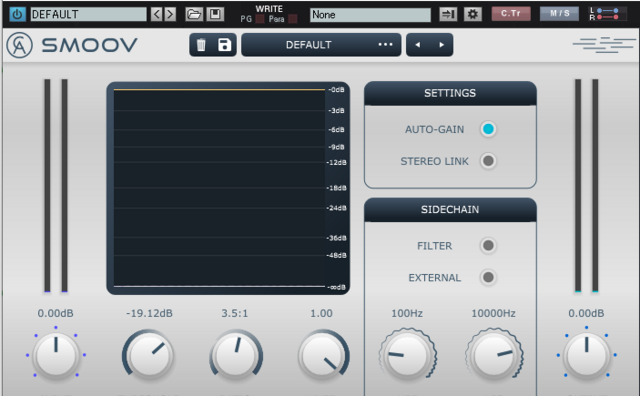The image size is (640, 396).
Task: Enable the EXTERNAL sidechain toggle
Action: coord(488,278)
